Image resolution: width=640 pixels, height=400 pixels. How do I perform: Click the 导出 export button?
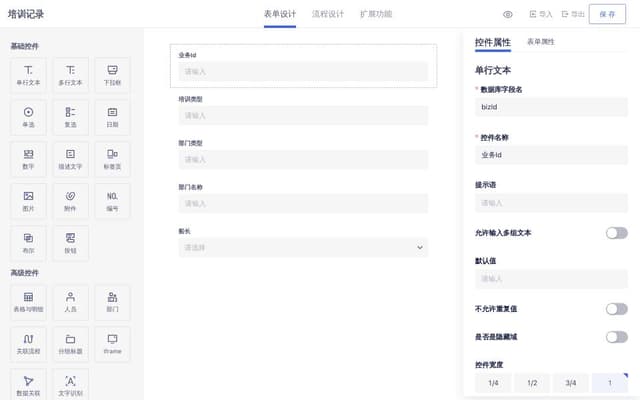tap(573, 14)
